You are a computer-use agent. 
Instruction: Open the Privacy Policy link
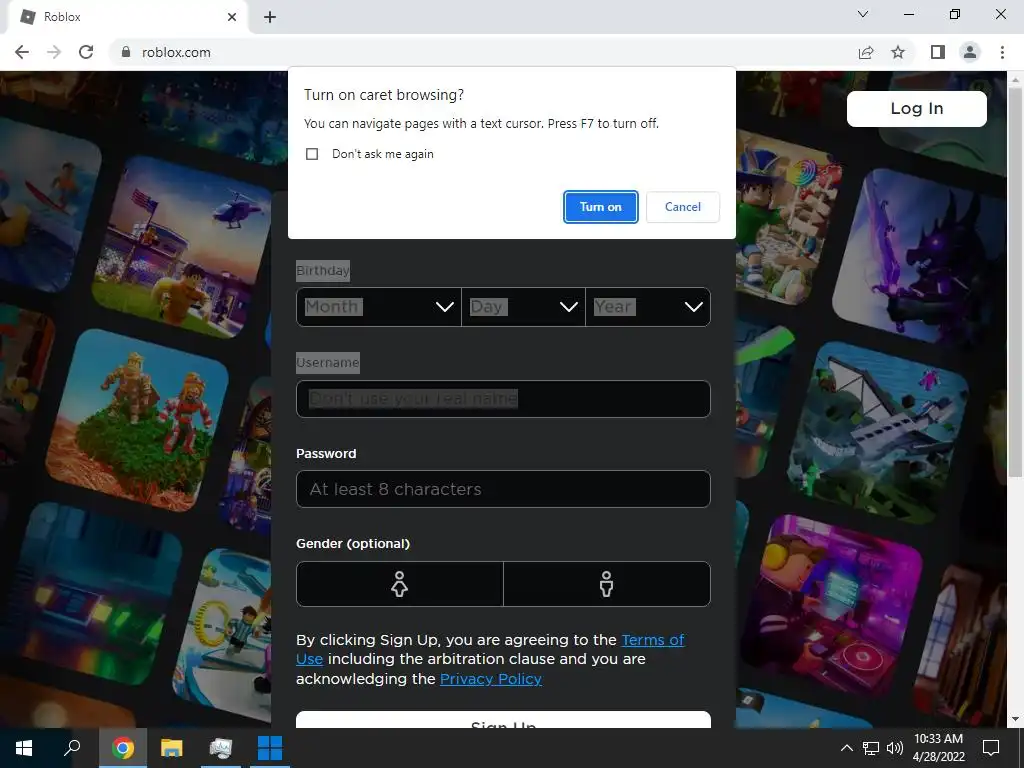click(x=490, y=679)
